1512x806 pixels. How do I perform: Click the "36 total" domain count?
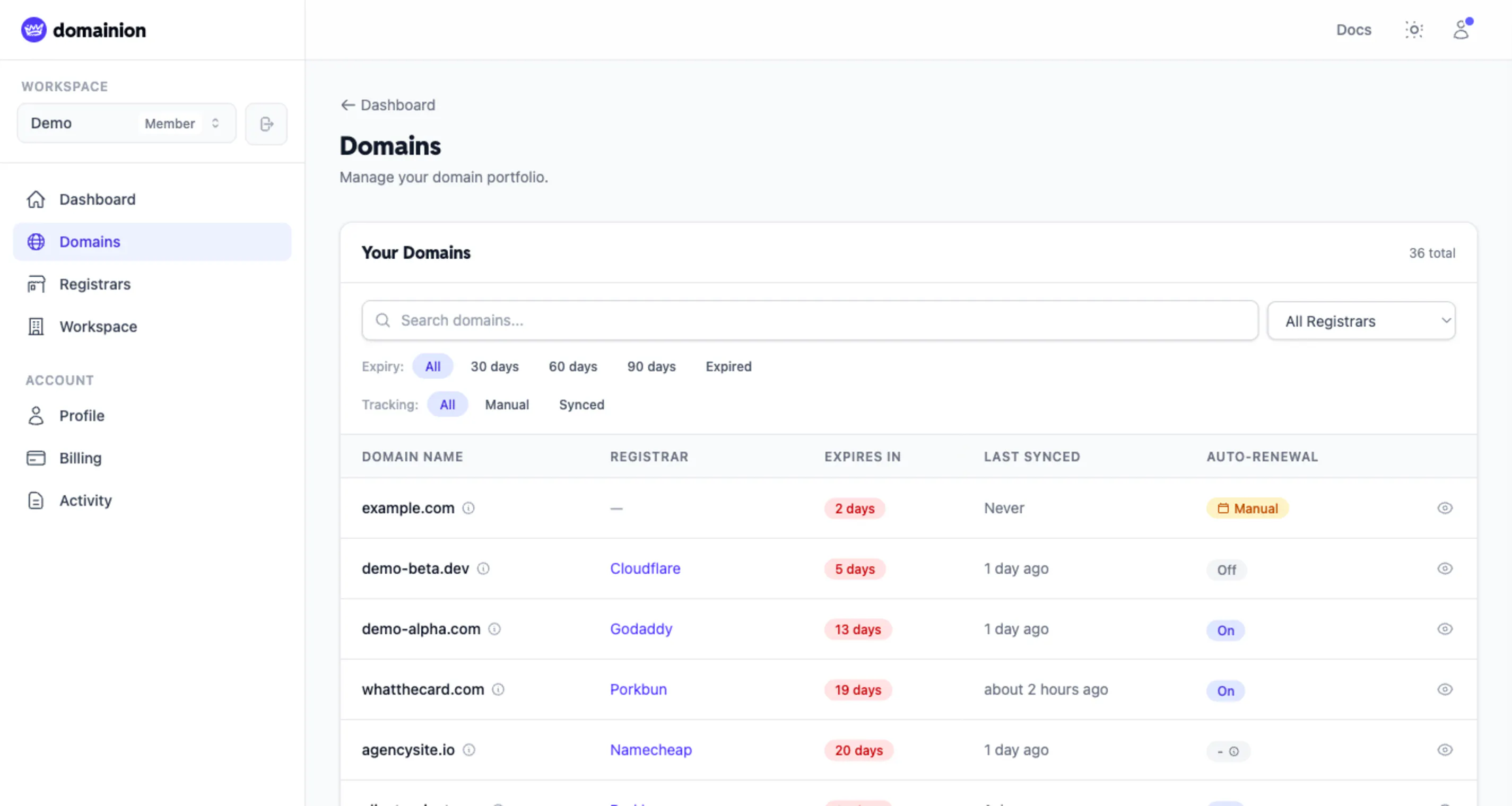[1431, 253]
